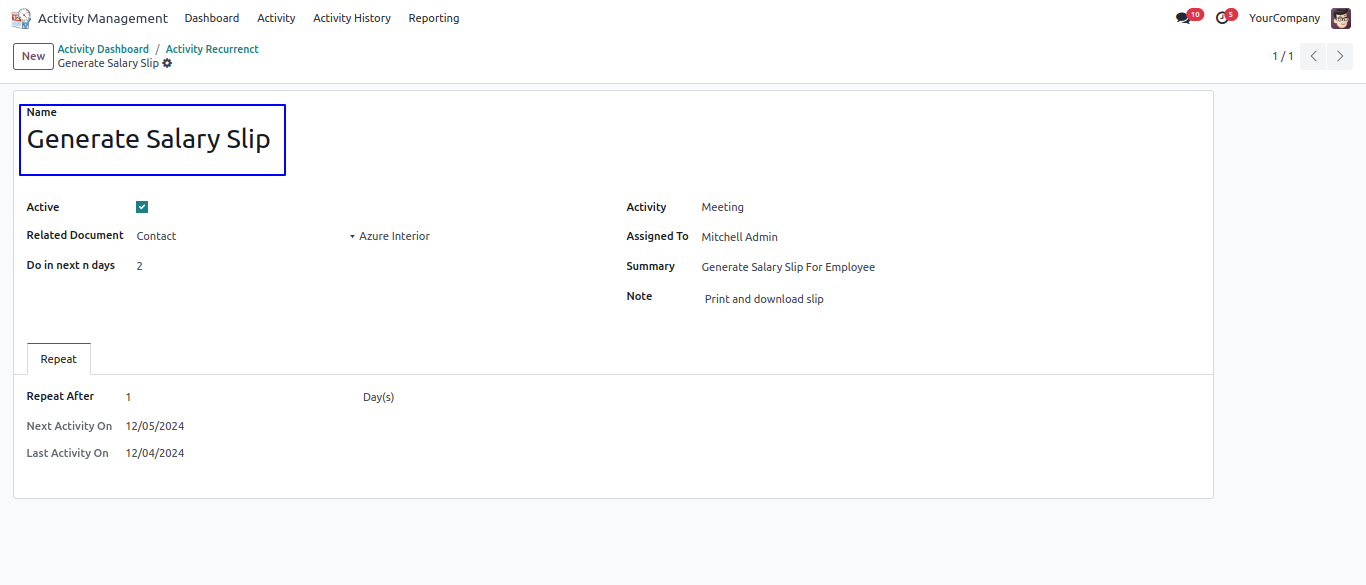
Task: Open the activities clock icon
Action: (1222, 18)
